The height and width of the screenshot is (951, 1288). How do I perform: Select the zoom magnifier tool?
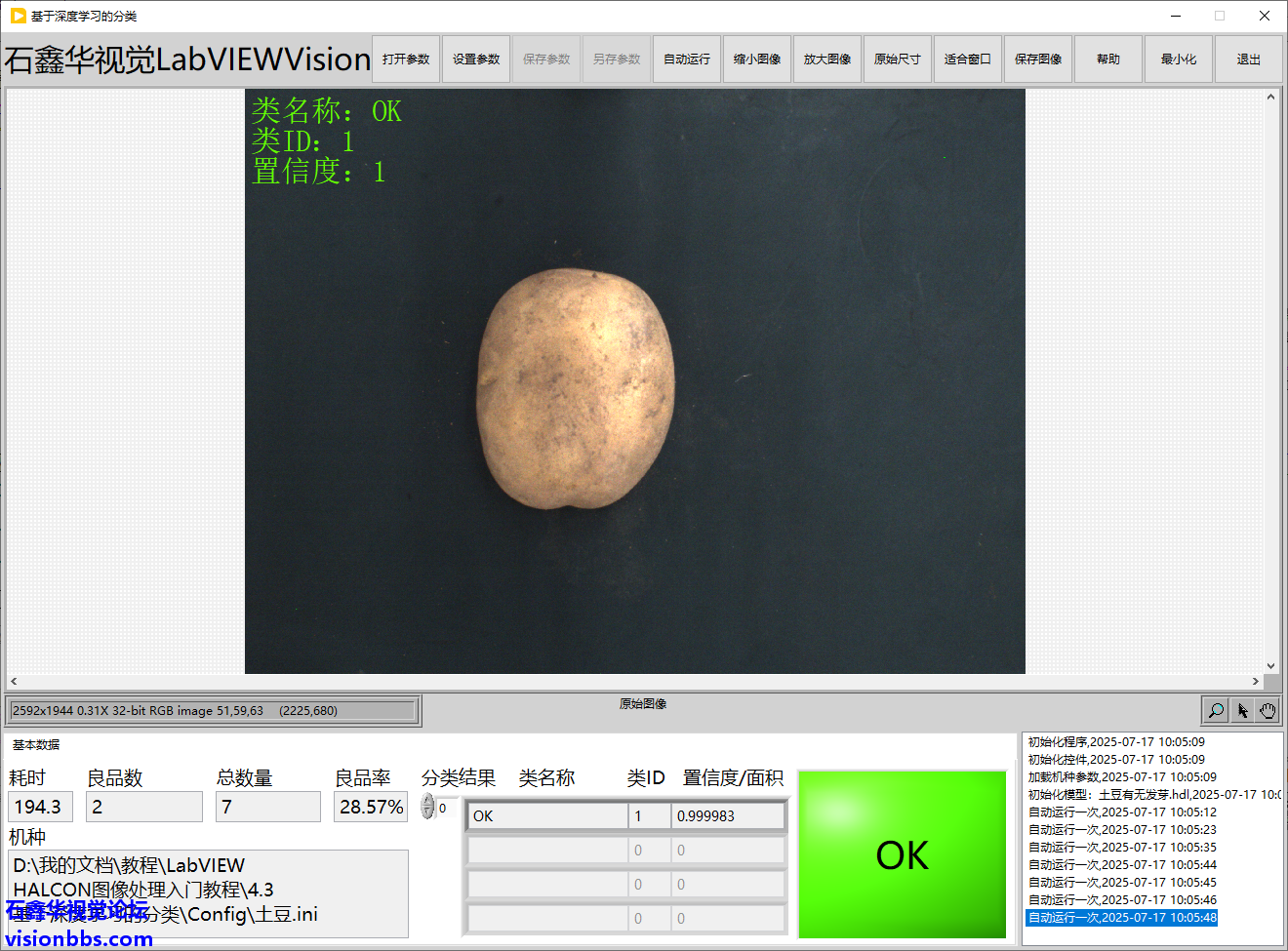pyautogui.click(x=1216, y=710)
